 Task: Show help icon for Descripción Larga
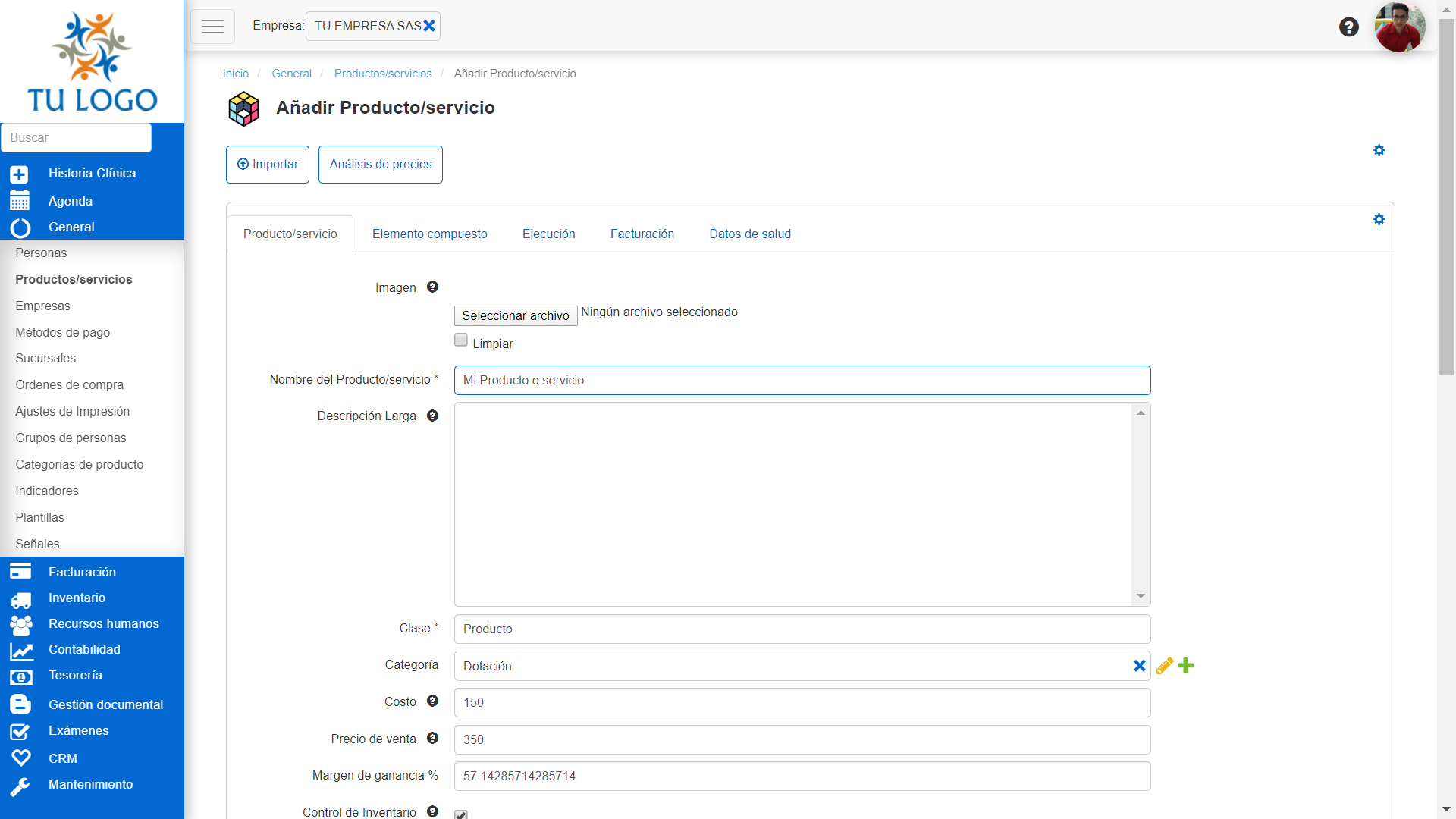click(x=432, y=416)
